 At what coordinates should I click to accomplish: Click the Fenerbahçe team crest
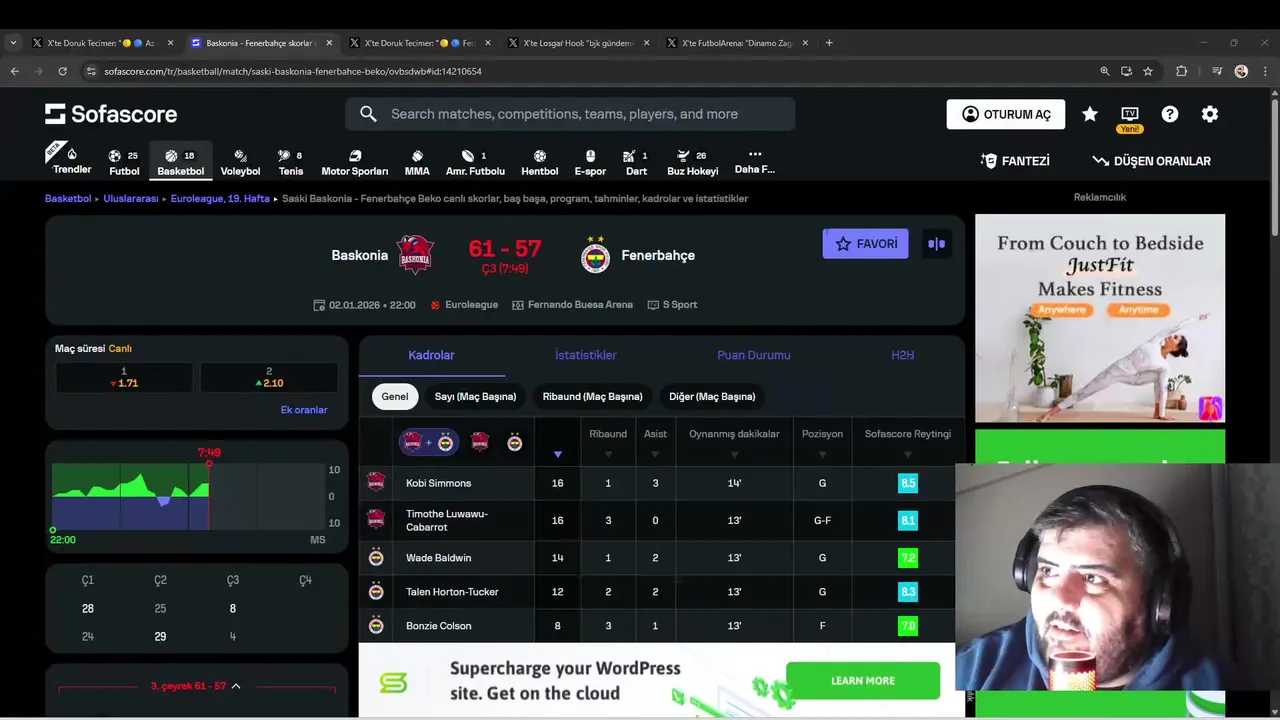pos(595,255)
